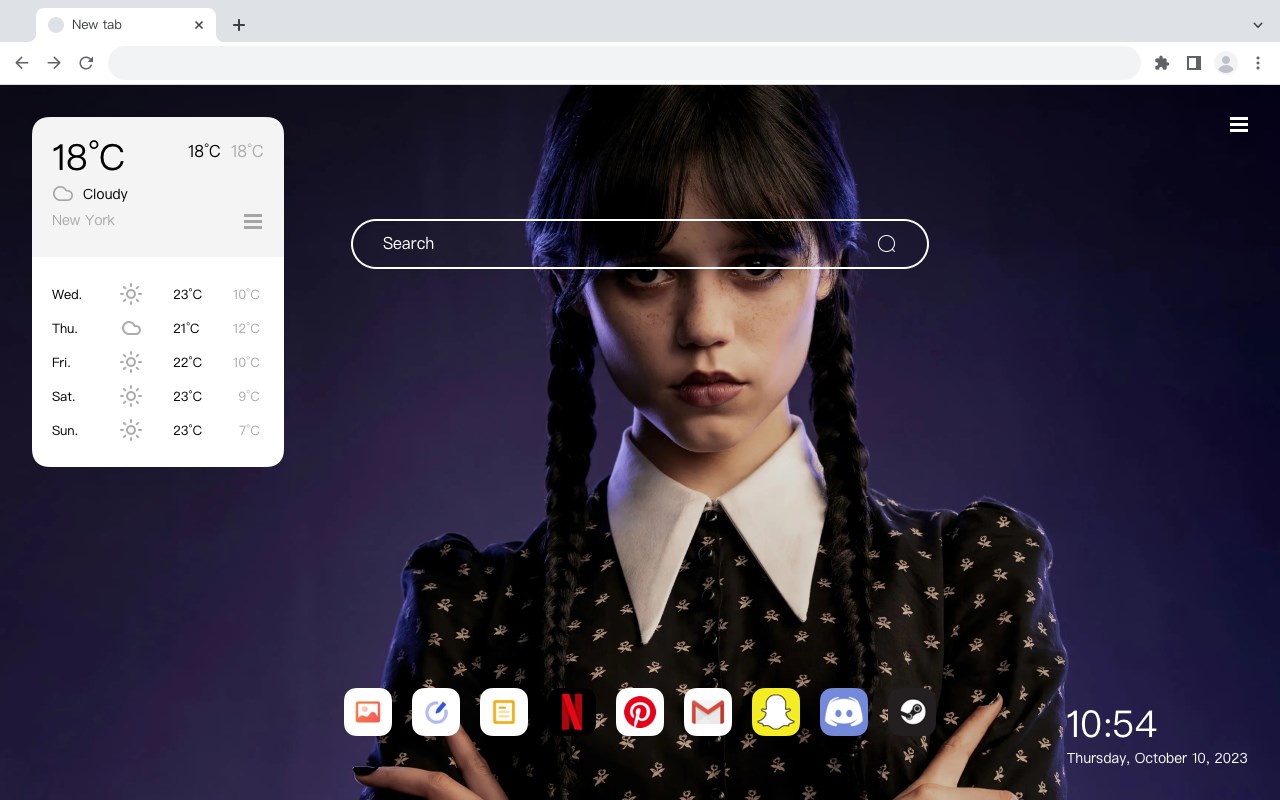The height and width of the screenshot is (800, 1280).
Task: Reload the page
Action: (86, 63)
